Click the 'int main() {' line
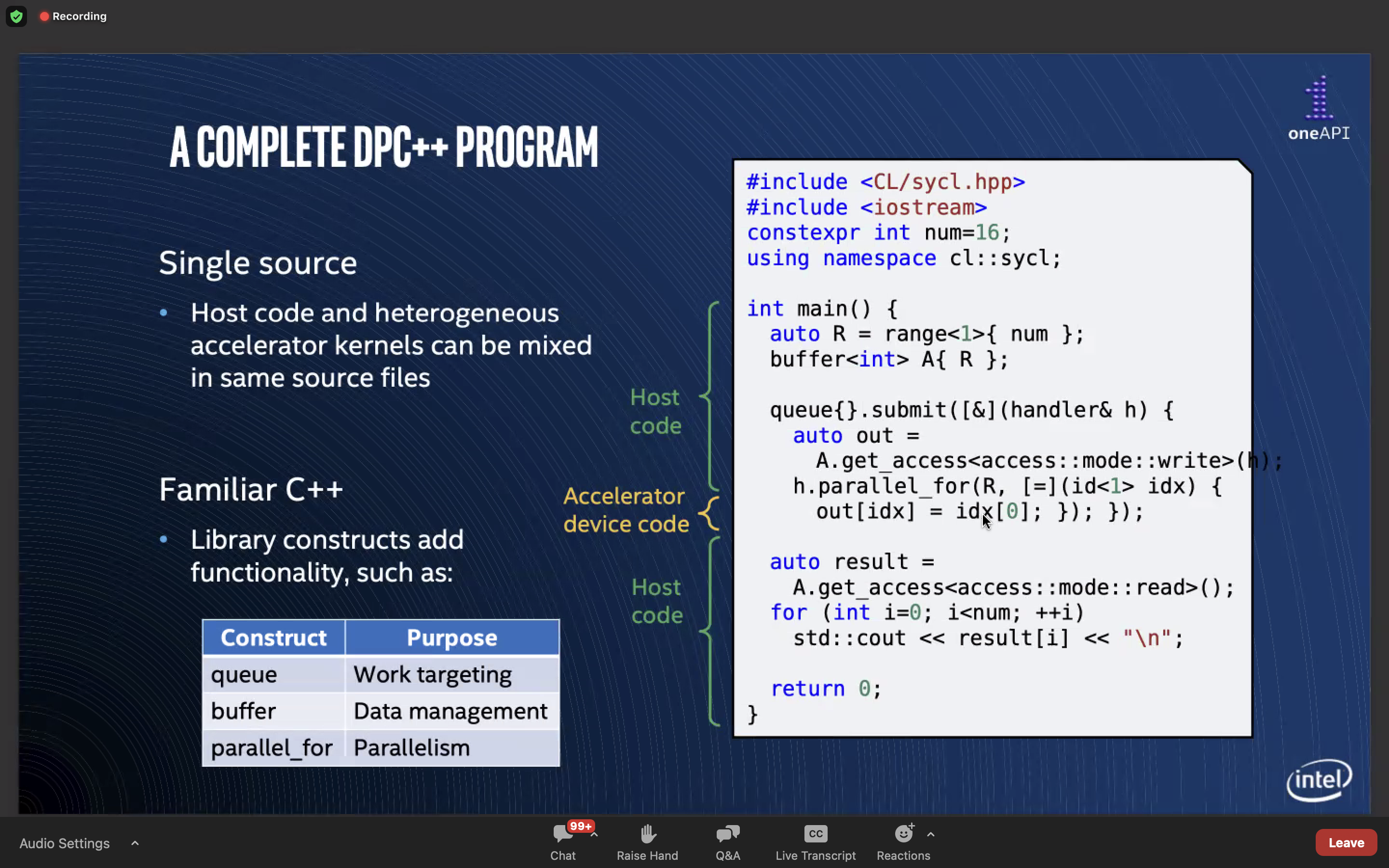 point(822,309)
